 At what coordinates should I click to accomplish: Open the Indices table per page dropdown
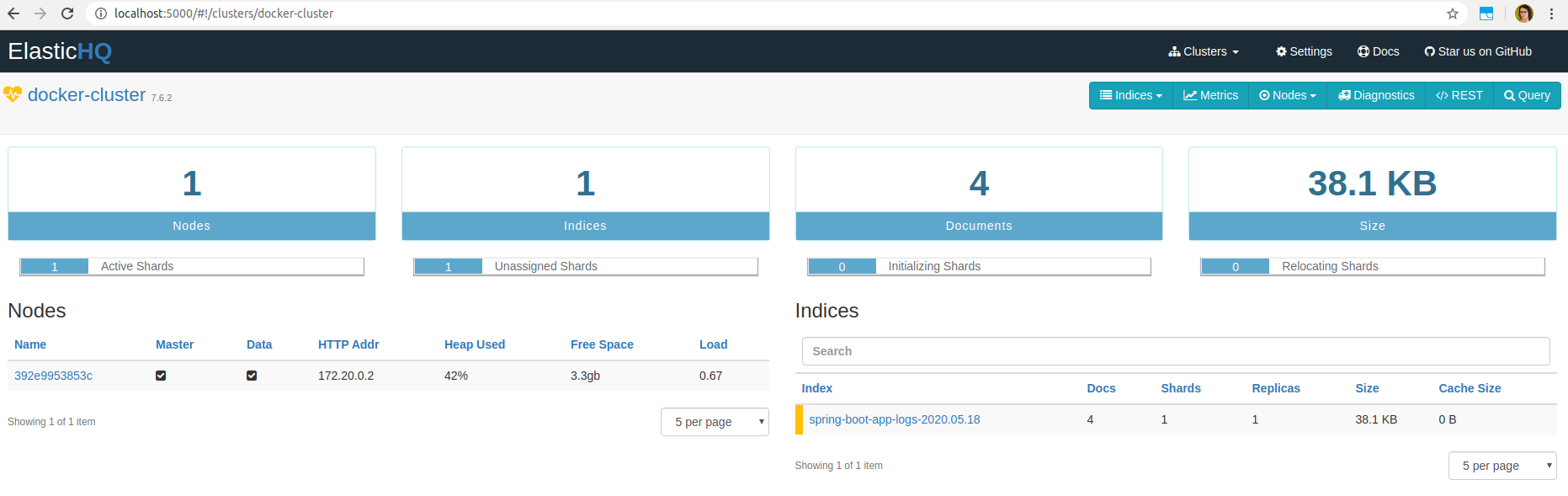click(1502, 466)
